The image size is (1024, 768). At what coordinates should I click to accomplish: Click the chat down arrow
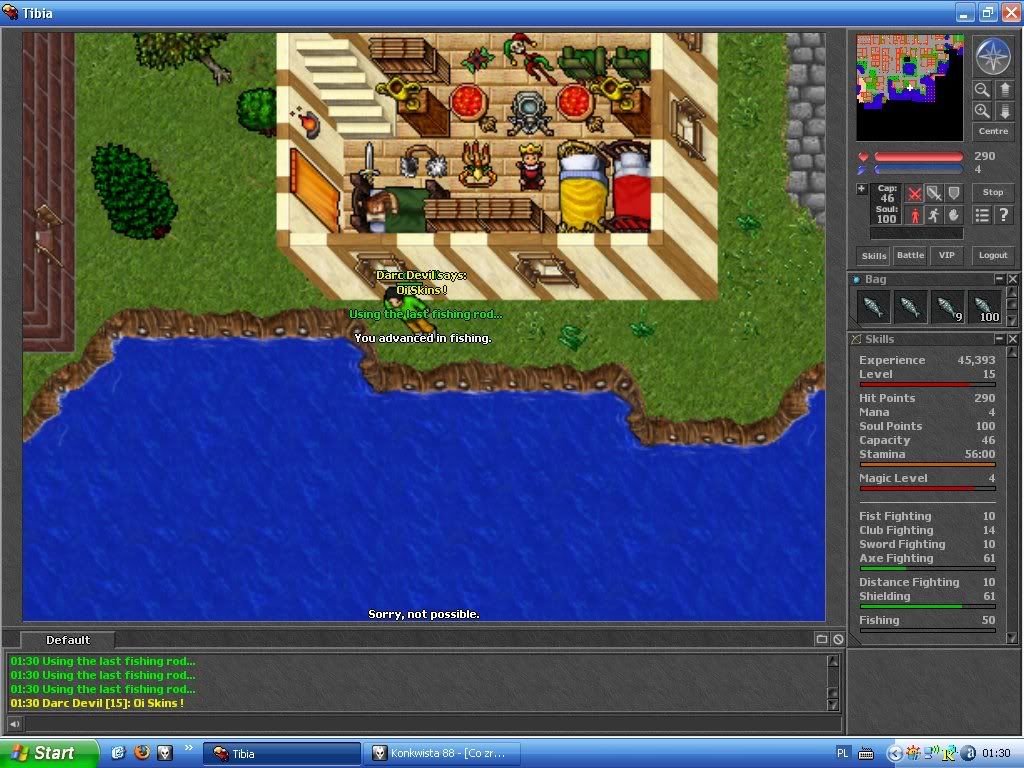tap(833, 704)
